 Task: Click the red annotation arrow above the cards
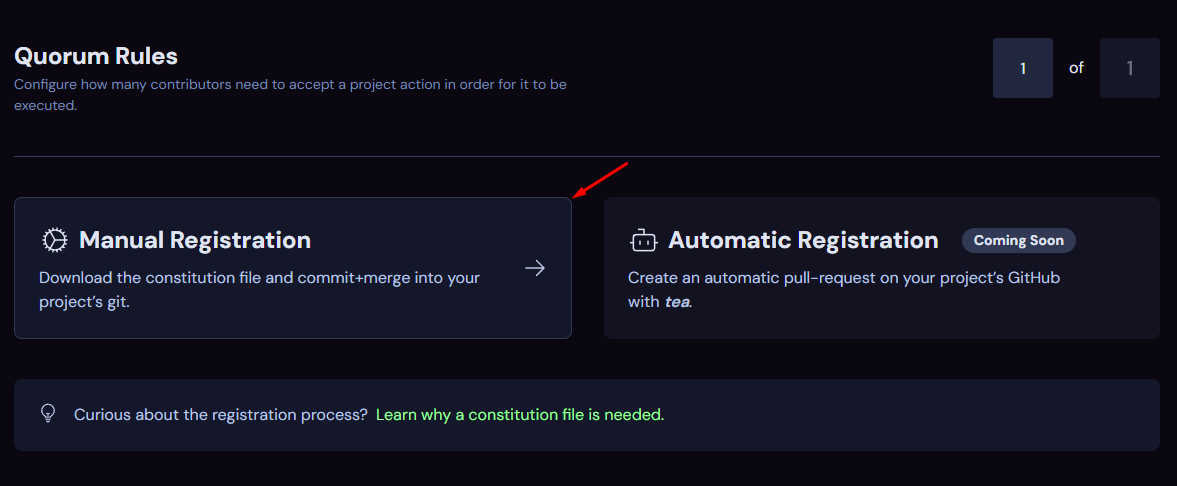tap(600, 180)
